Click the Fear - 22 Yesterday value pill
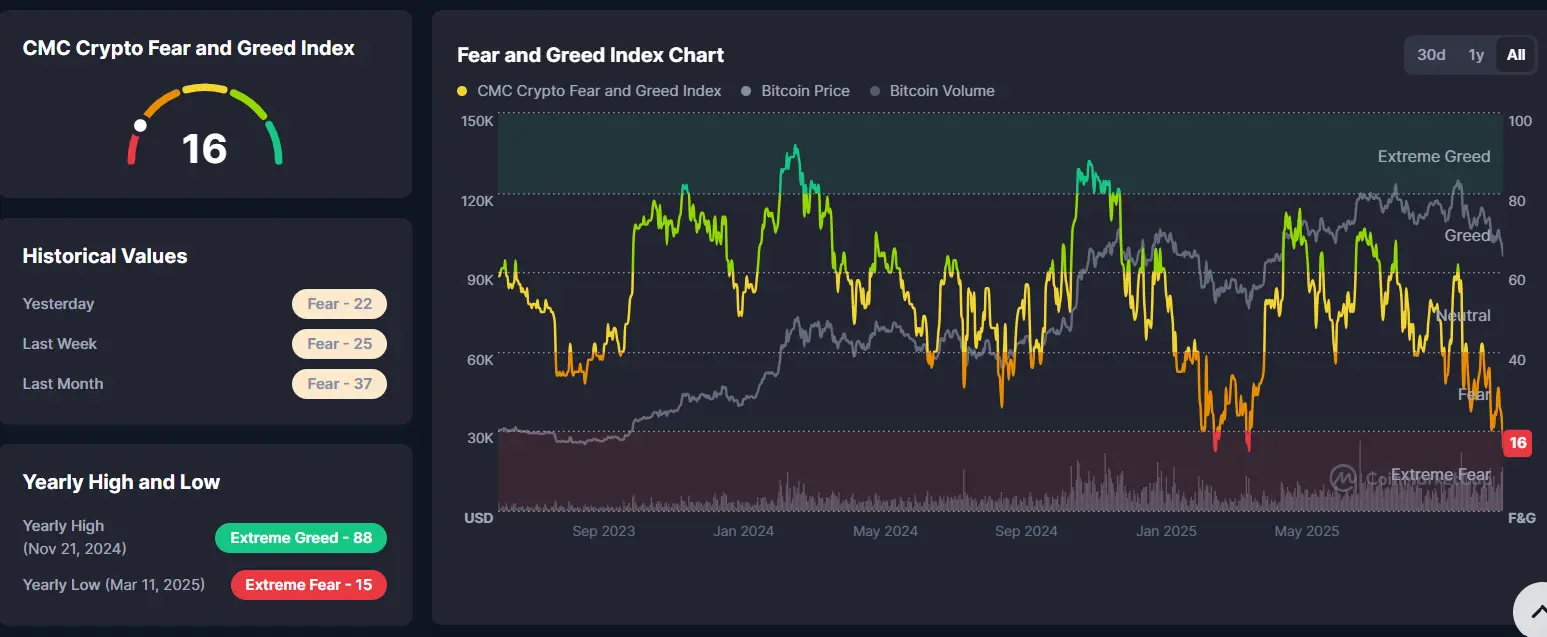Screen dimensions: 1547x637 (x=339, y=303)
